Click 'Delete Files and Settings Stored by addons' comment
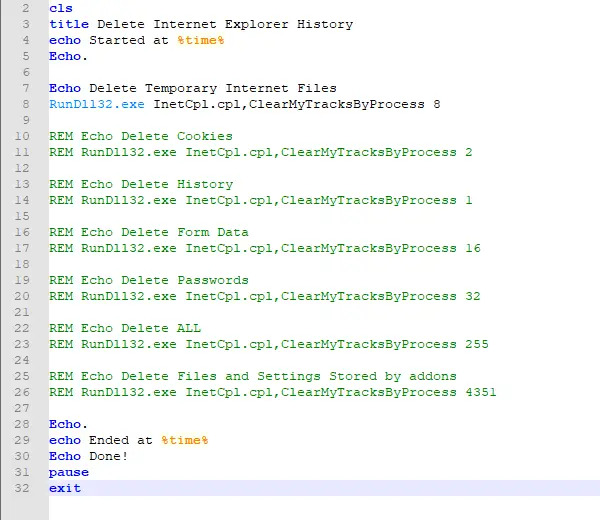Image resolution: width=600 pixels, height=520 pixels. pyautogui.click(x=289, y=376)
